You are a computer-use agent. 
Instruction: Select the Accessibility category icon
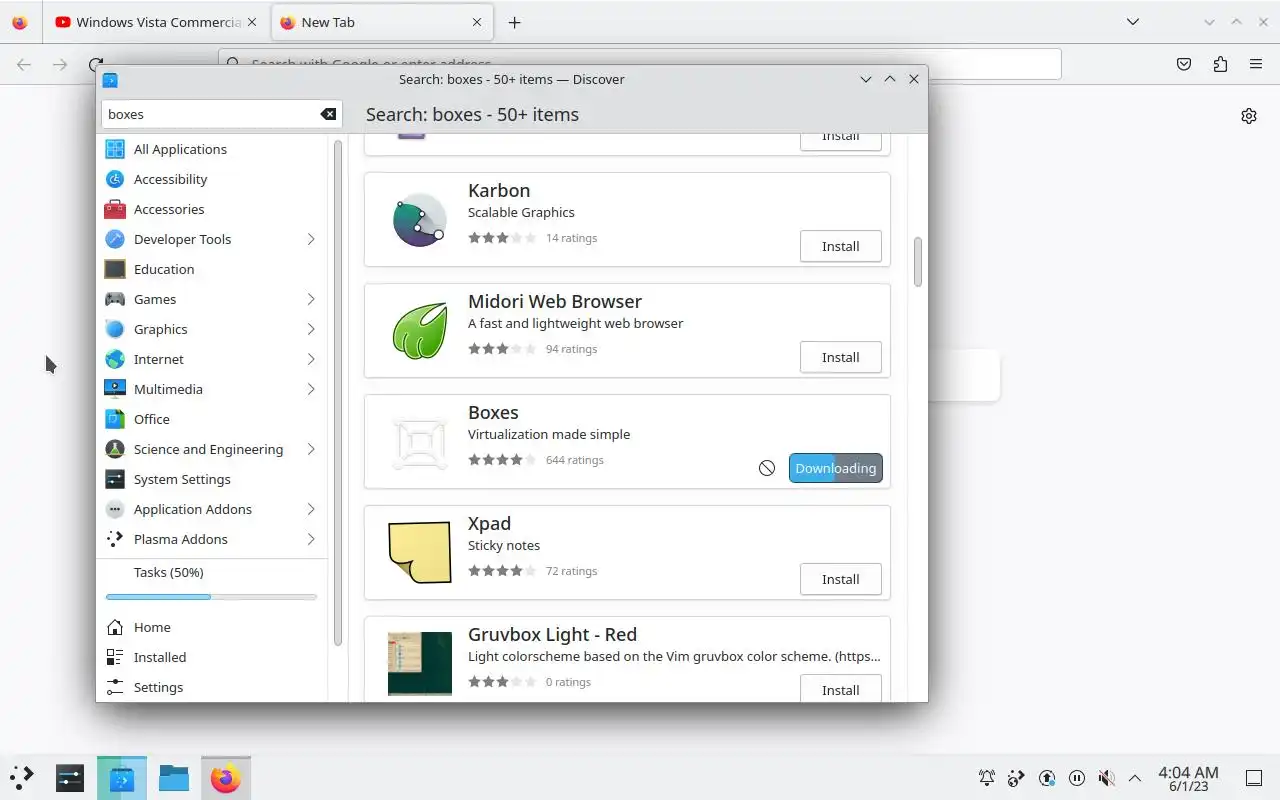(115, 179)
